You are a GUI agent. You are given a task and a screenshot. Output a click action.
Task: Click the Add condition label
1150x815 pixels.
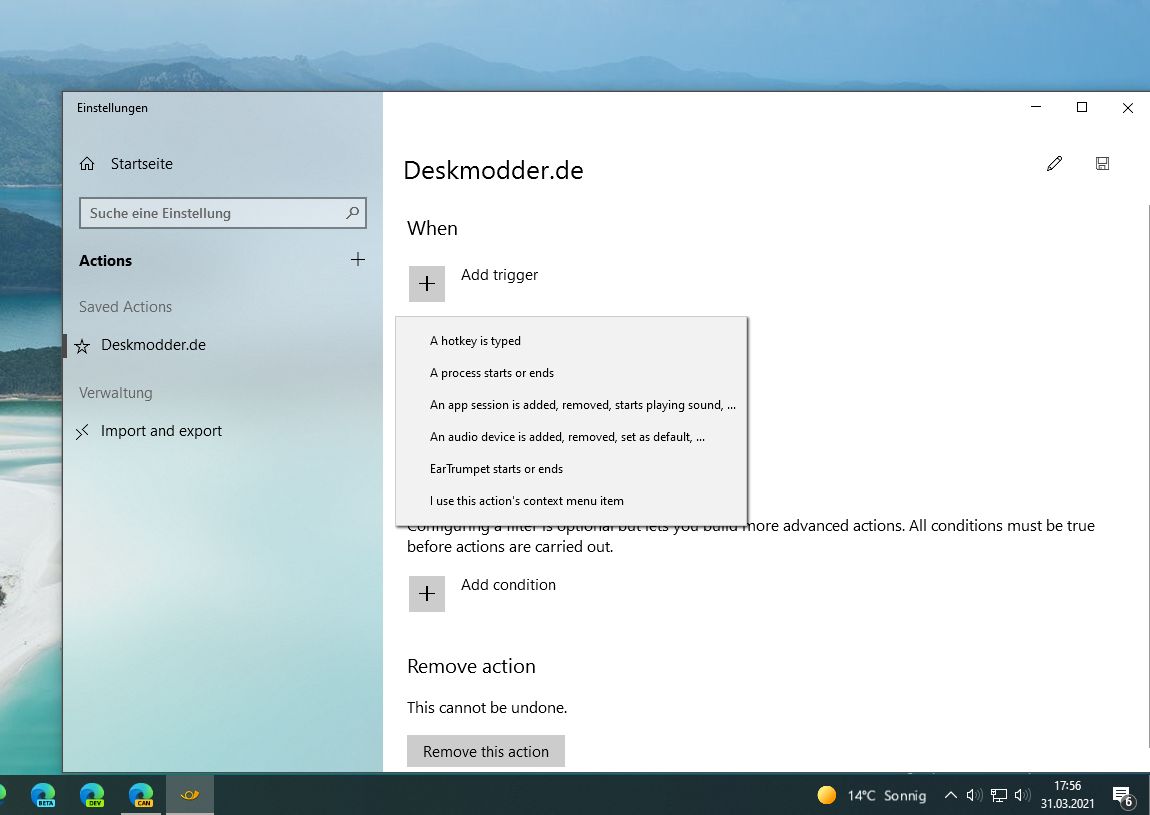click(x=508, y=585)
